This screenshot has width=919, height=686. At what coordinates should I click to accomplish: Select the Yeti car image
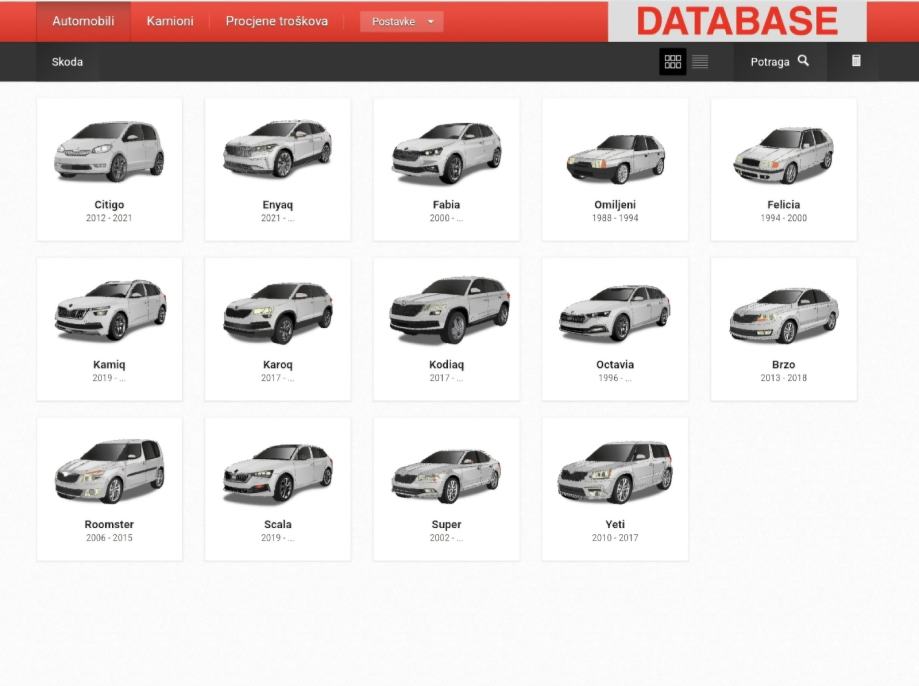point(615,473)
